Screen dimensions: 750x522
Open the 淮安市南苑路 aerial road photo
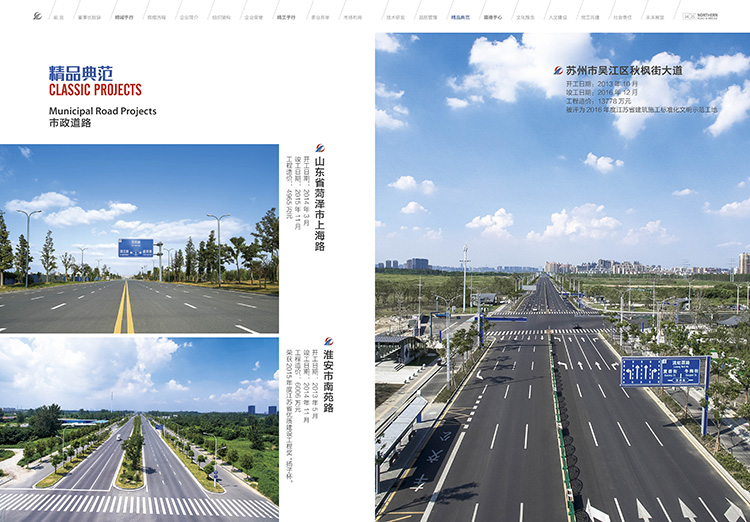point(139,428)
